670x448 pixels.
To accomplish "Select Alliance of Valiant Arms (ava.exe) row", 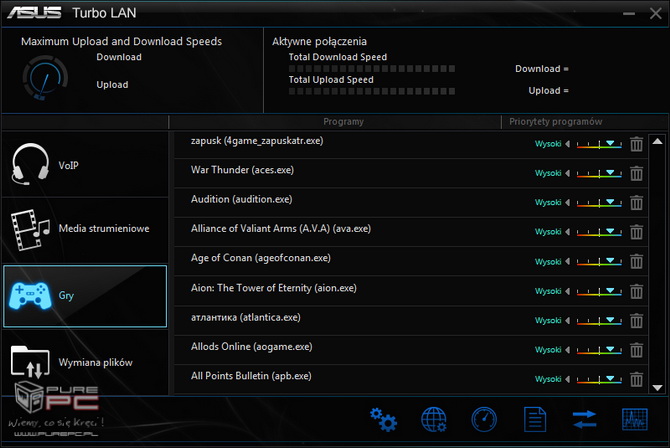I will pyautogui.click(x=411, y=232).
